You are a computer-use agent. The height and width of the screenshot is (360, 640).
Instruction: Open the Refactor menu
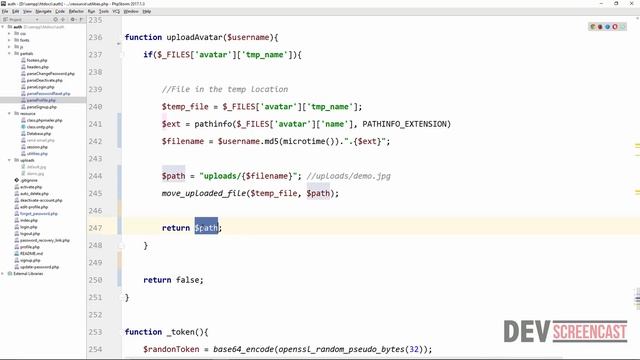click(x=76, y=11)
